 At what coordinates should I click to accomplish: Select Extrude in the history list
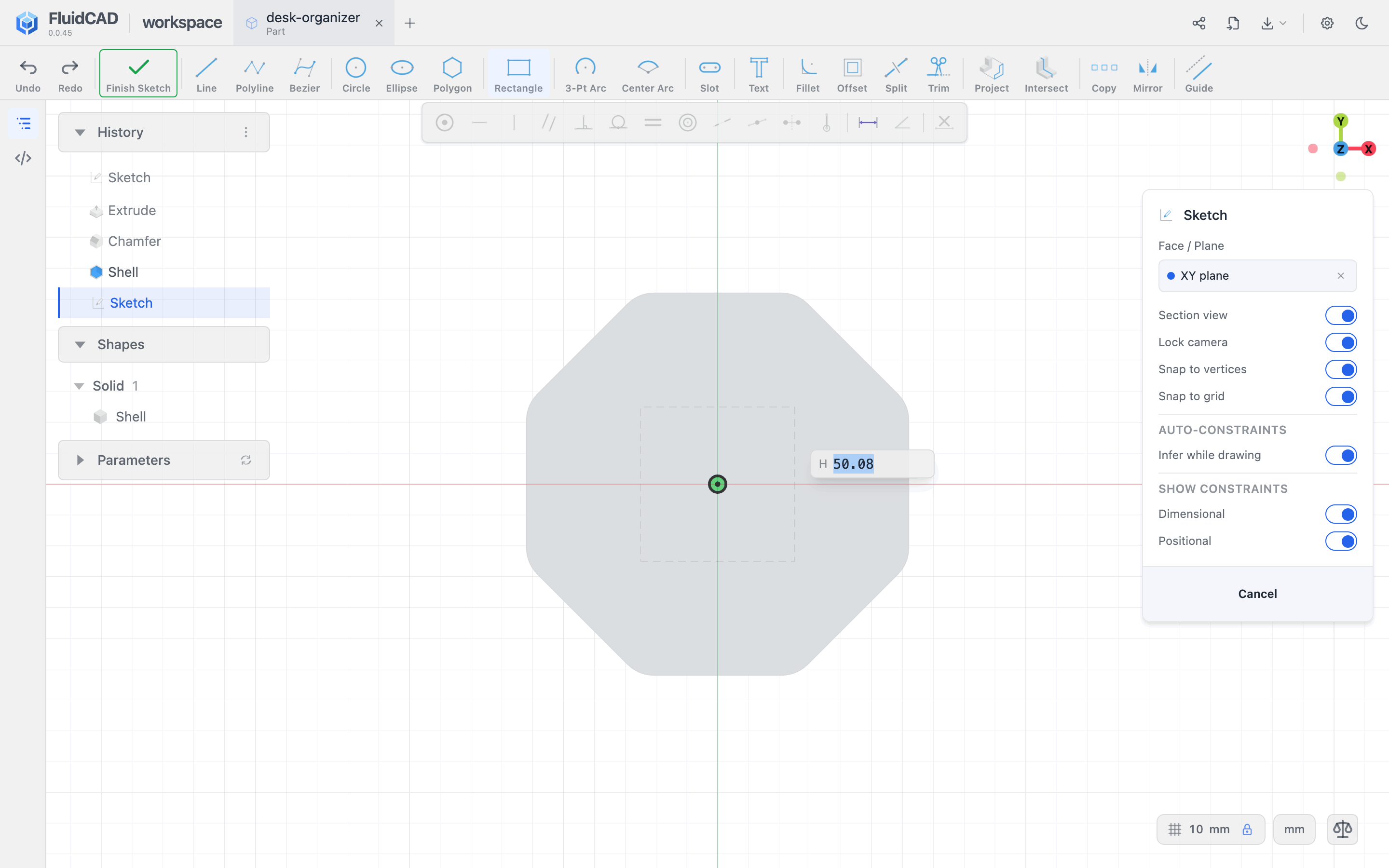pyautogui.click(x=132, y=211)
